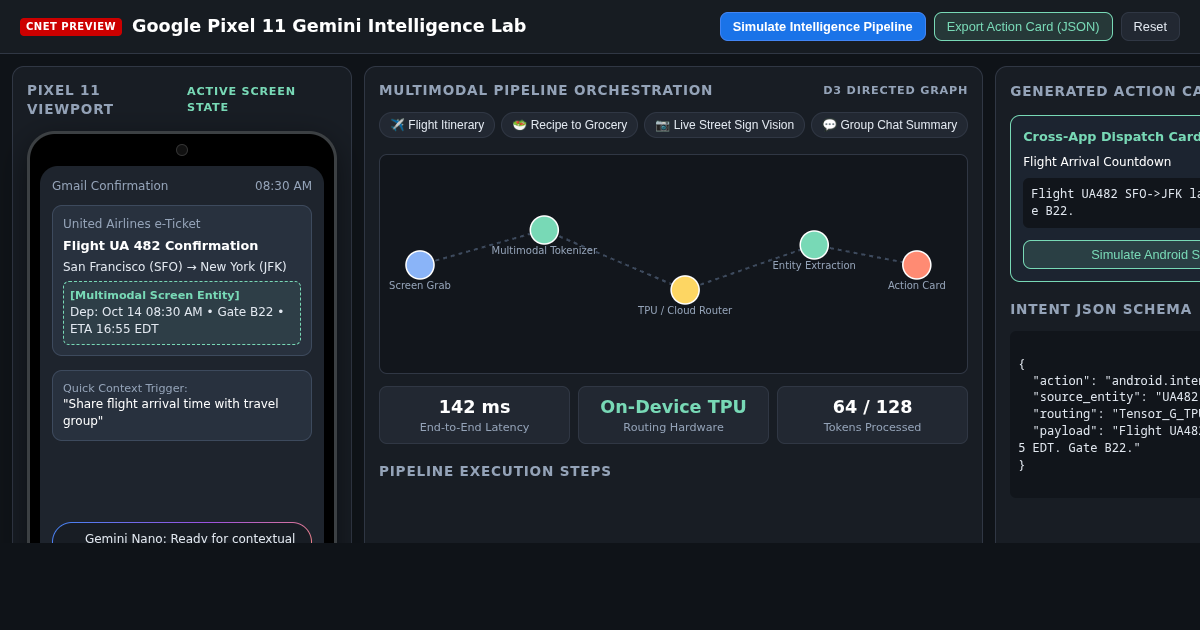The image size is (1200, 630).
Task: Click the Tokens Processed caption
Action: coord(872,428)
